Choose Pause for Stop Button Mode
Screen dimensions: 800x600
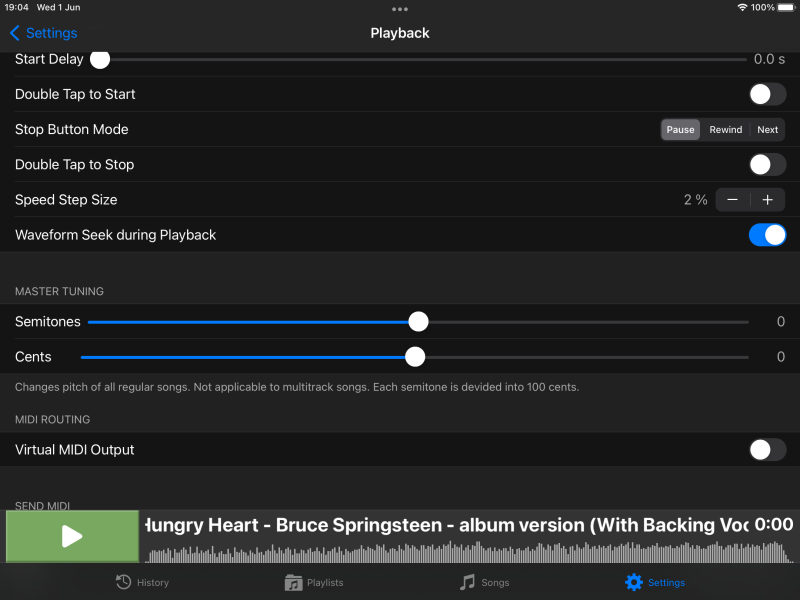click(680, 130)
